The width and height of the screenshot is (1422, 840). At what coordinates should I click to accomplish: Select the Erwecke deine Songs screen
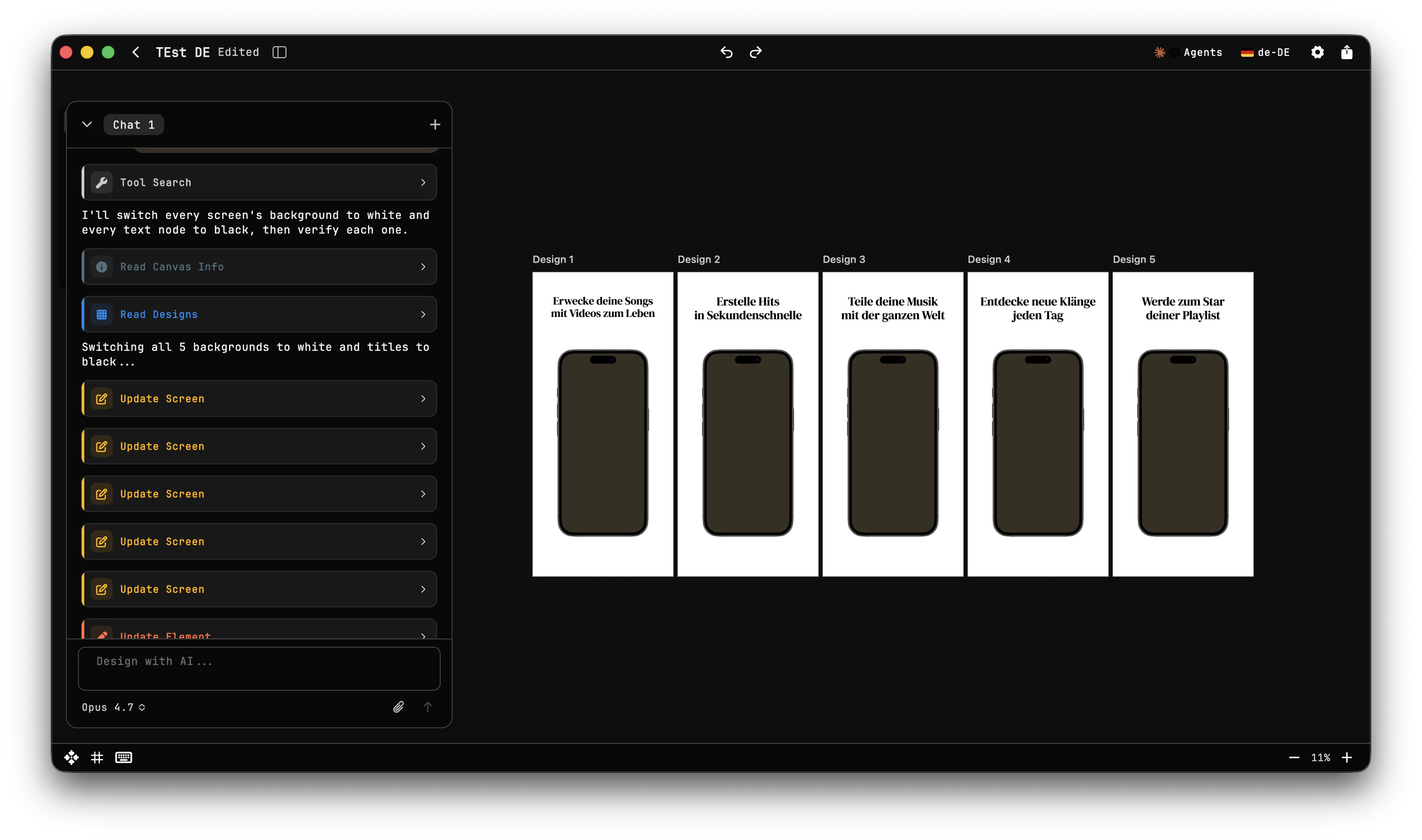603,424
